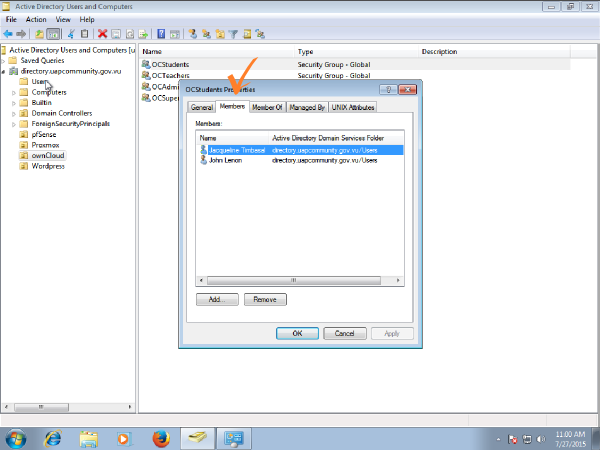
Task: Confirm the dialog with OK
Action: tap(297, 333)
